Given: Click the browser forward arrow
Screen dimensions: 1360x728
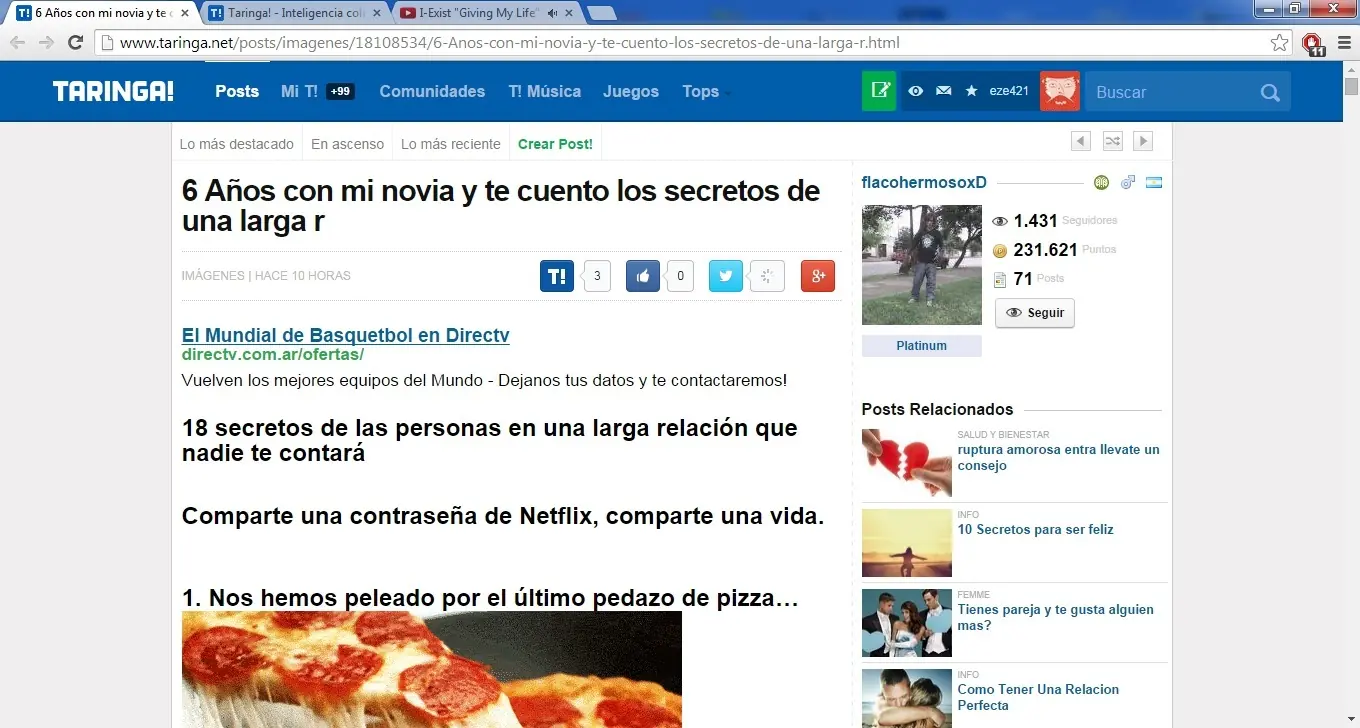Looking at the screenshot, I should [x=46, y=42].
